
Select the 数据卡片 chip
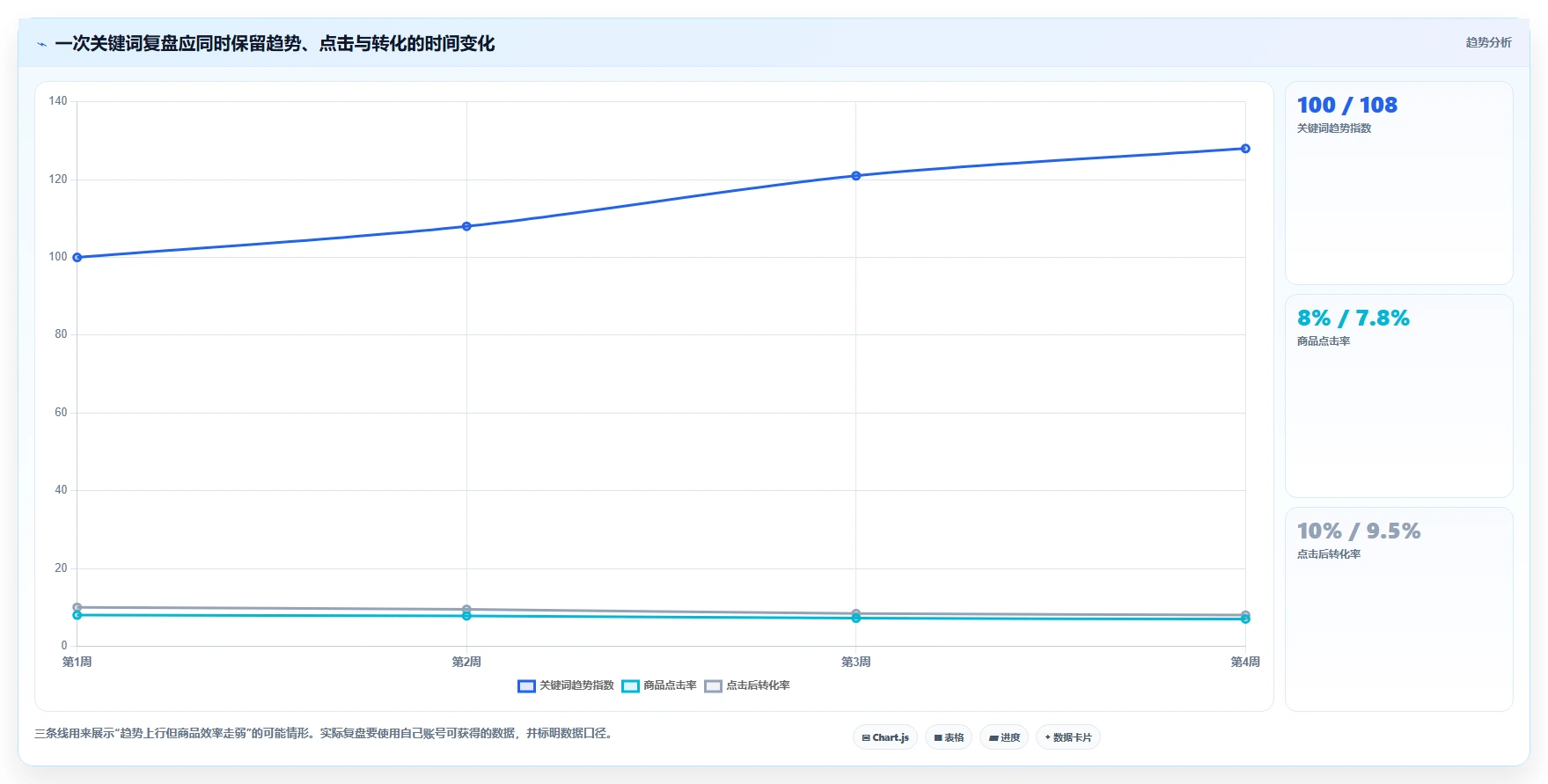(1068, 737)
